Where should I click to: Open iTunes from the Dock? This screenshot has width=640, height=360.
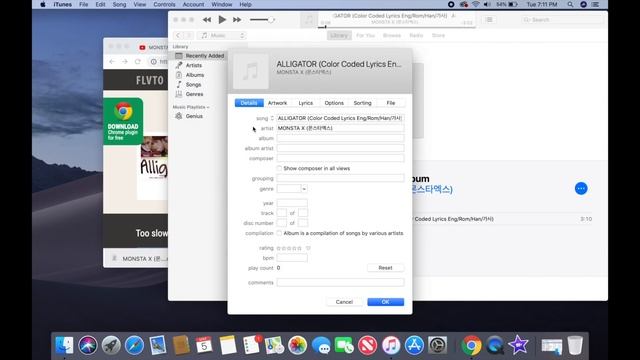coord(391,345)
